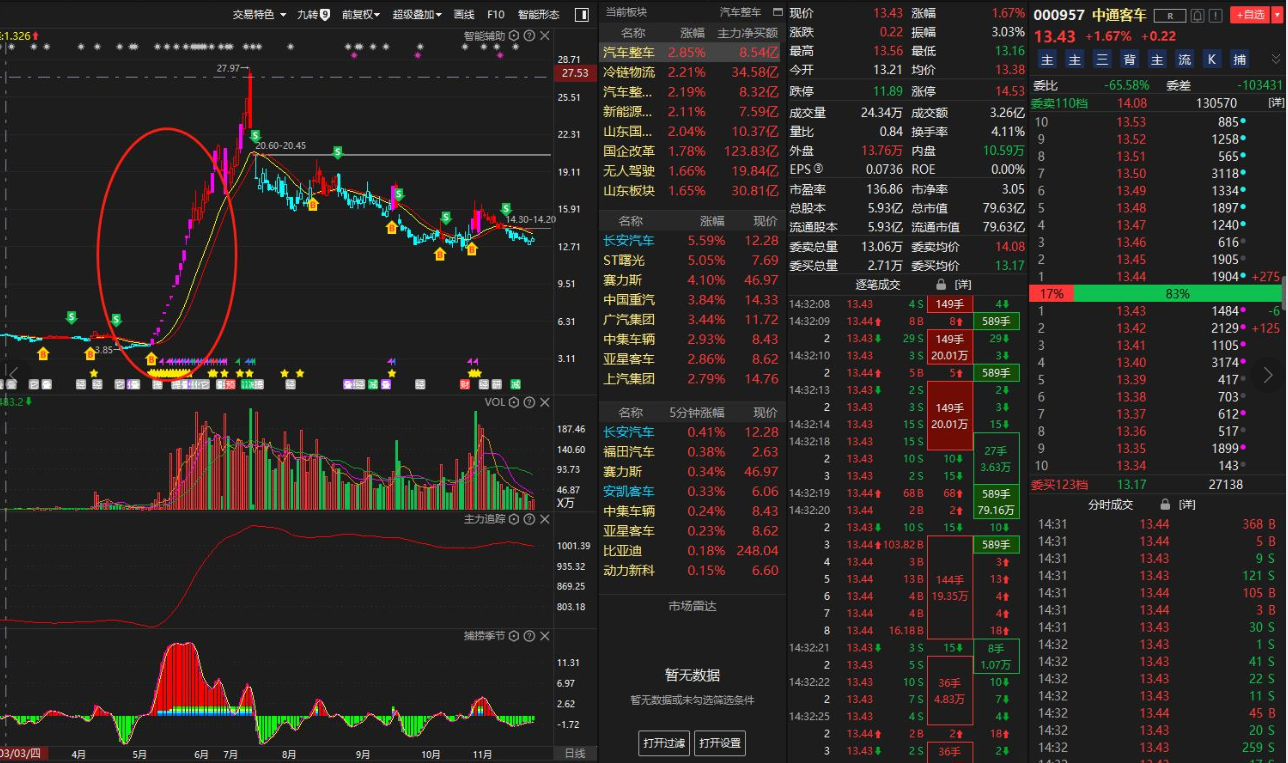Click the 背 indicator shortcut tile
The image size is (1288, 763).
pyautogui.click(x=1130, y=60)
